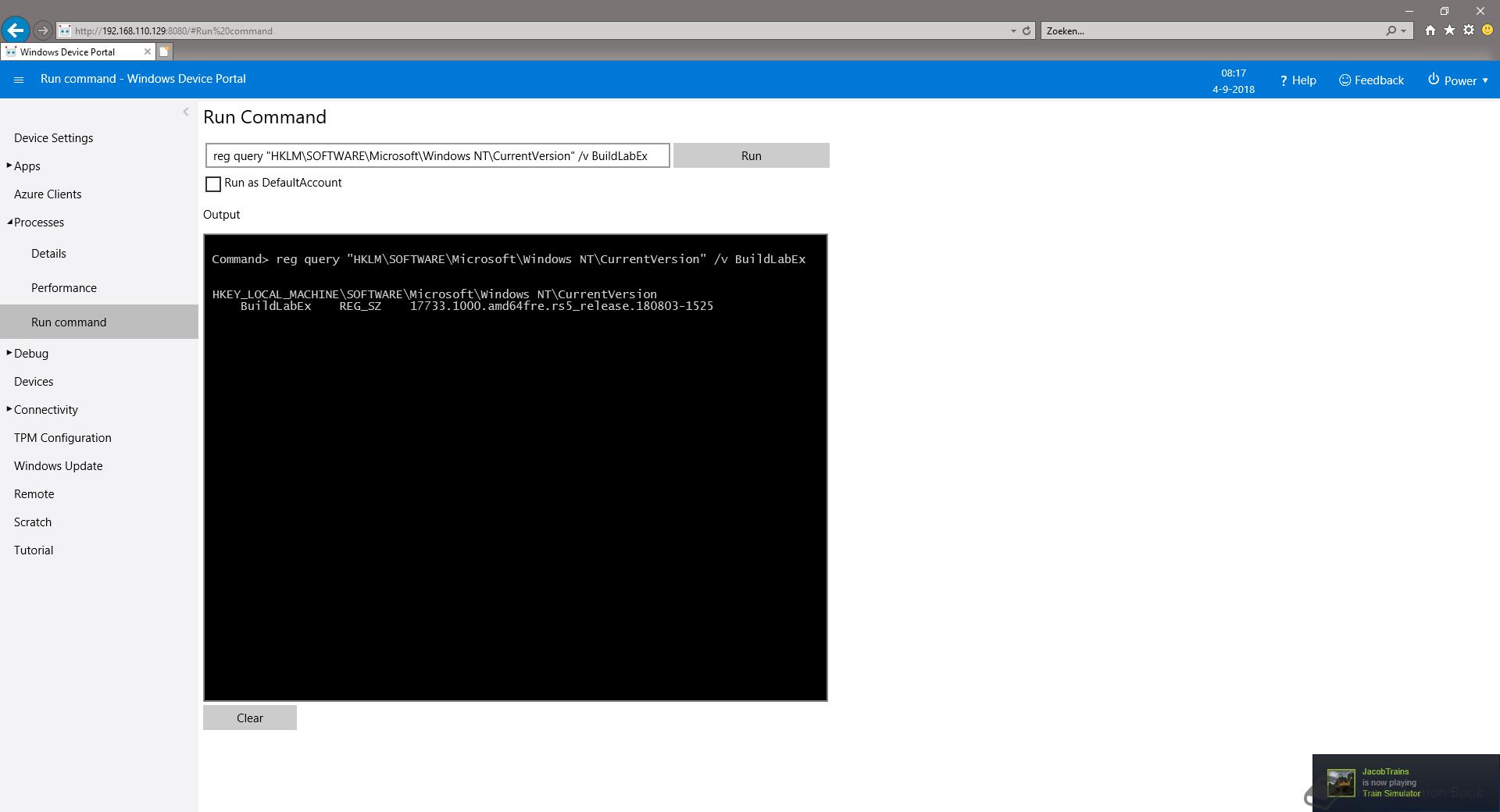This screenshot has height=812, width=1500.
Task: Go back with browser back arrow
Action: [15, 30]
